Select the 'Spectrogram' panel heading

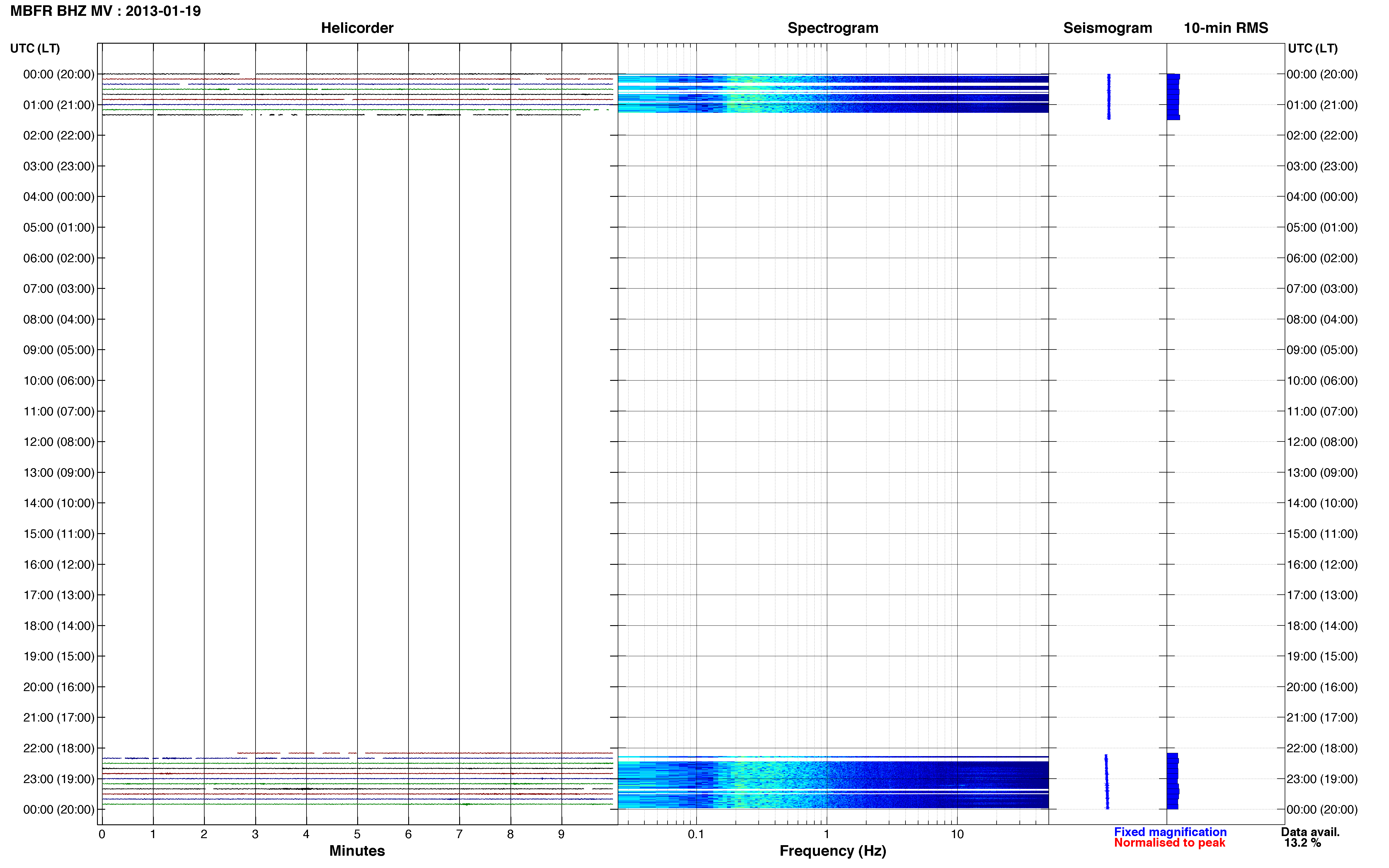[833, 28]
